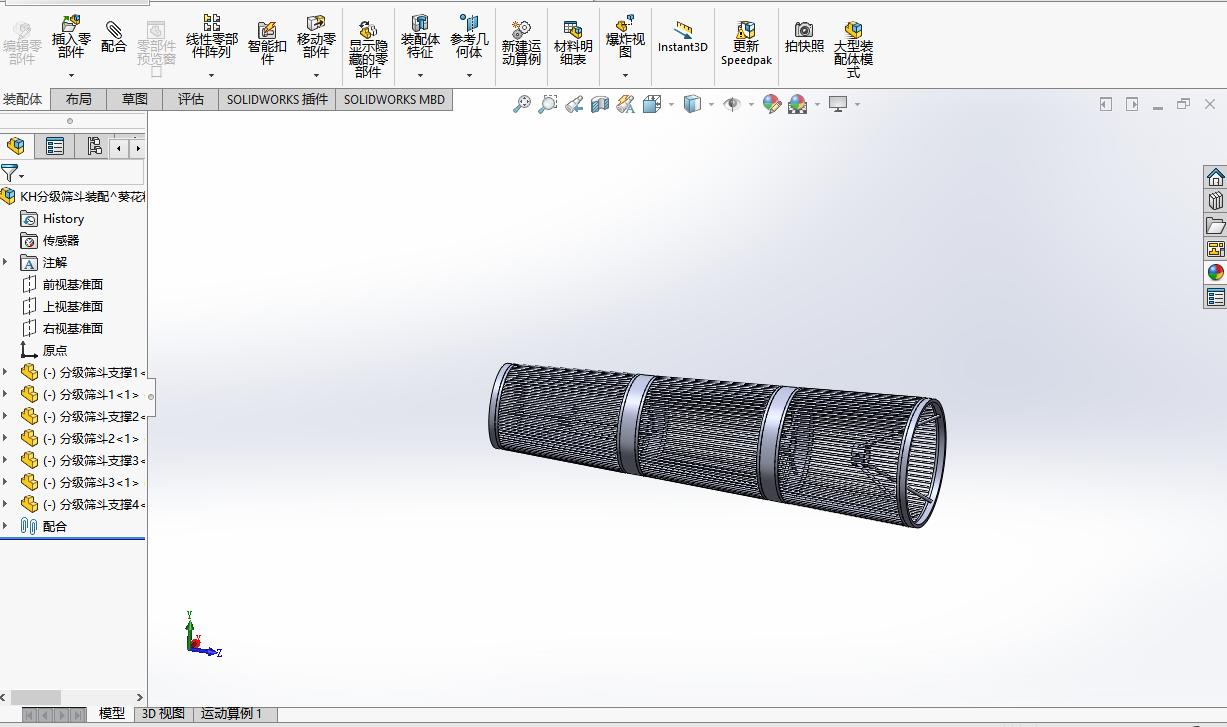Switch to the 评估 ribbon tab
Viewport: 1227px width, 727px height.
(x=191, y=99)
